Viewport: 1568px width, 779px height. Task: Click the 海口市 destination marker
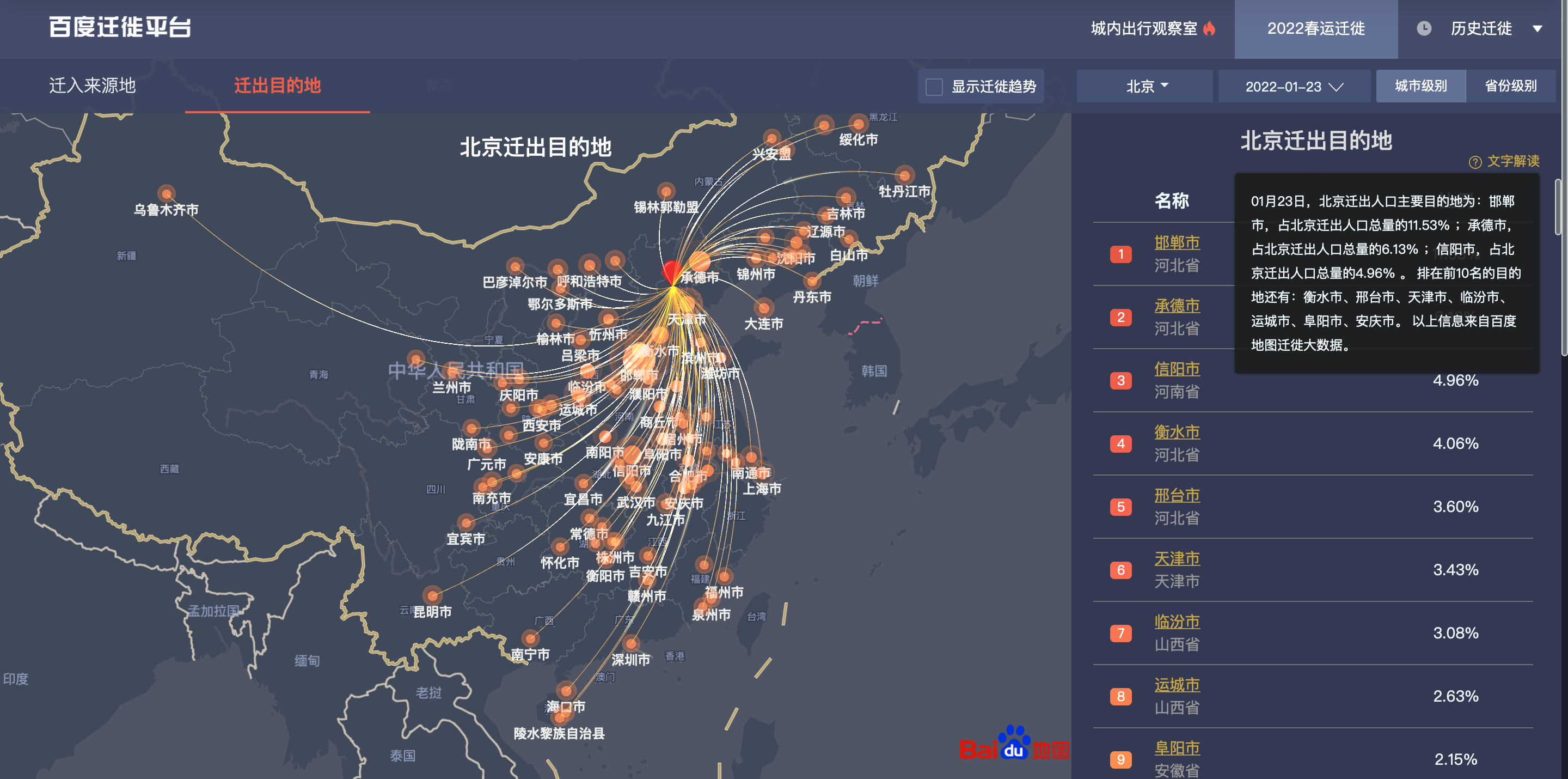click(566, 690)
